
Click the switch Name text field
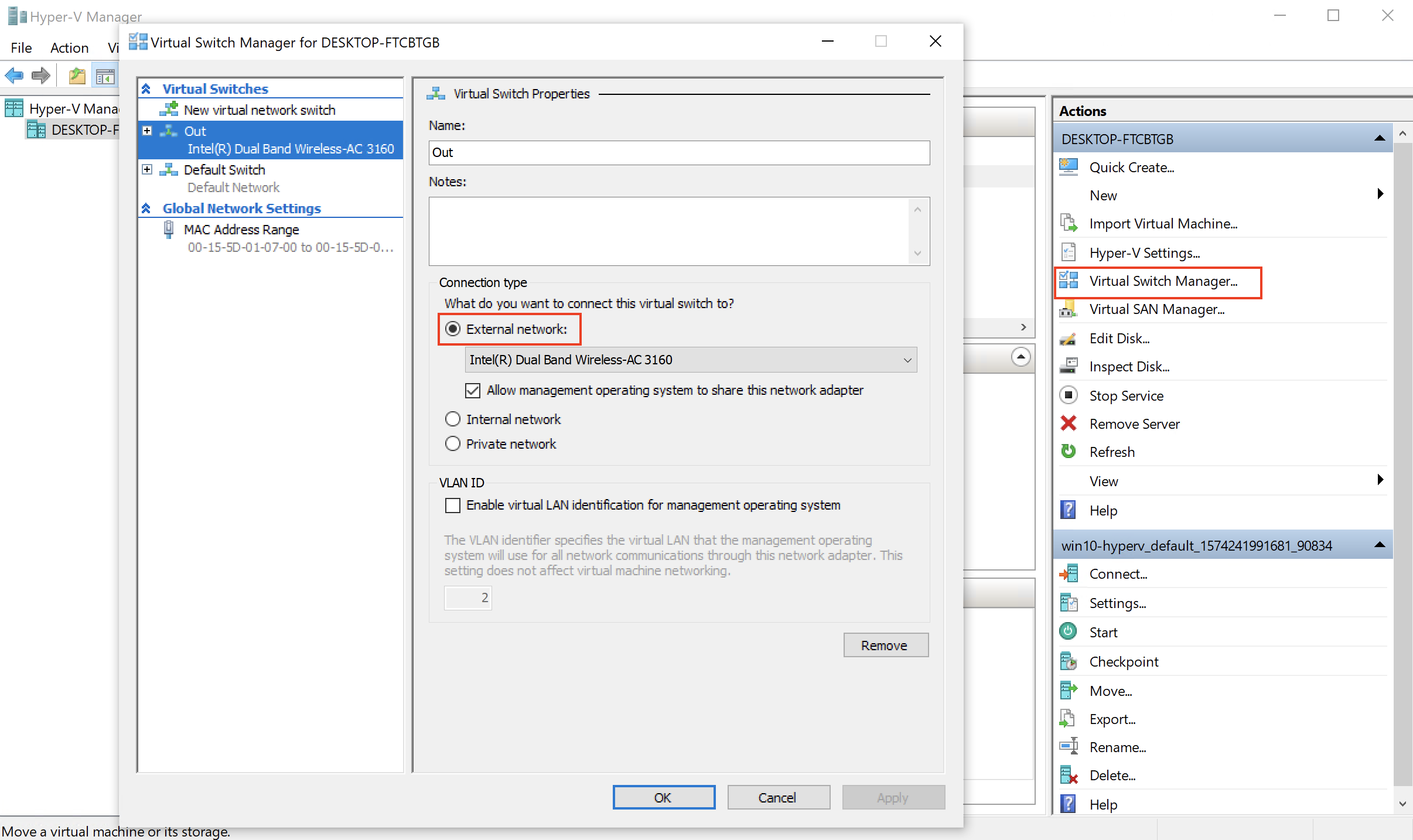tap(678, 153)
